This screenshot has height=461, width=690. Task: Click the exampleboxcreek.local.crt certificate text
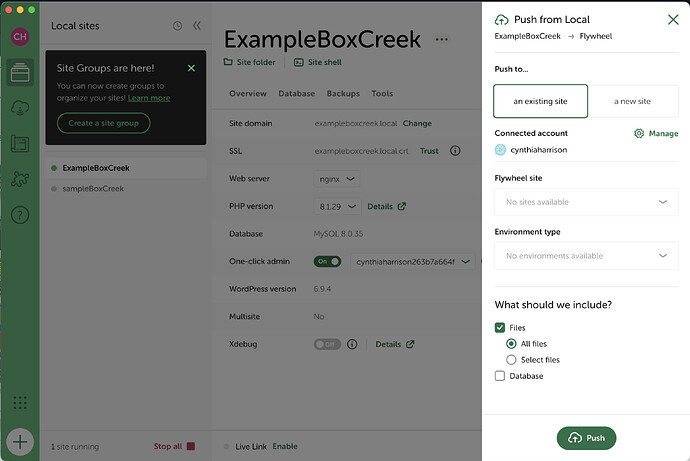361,151
